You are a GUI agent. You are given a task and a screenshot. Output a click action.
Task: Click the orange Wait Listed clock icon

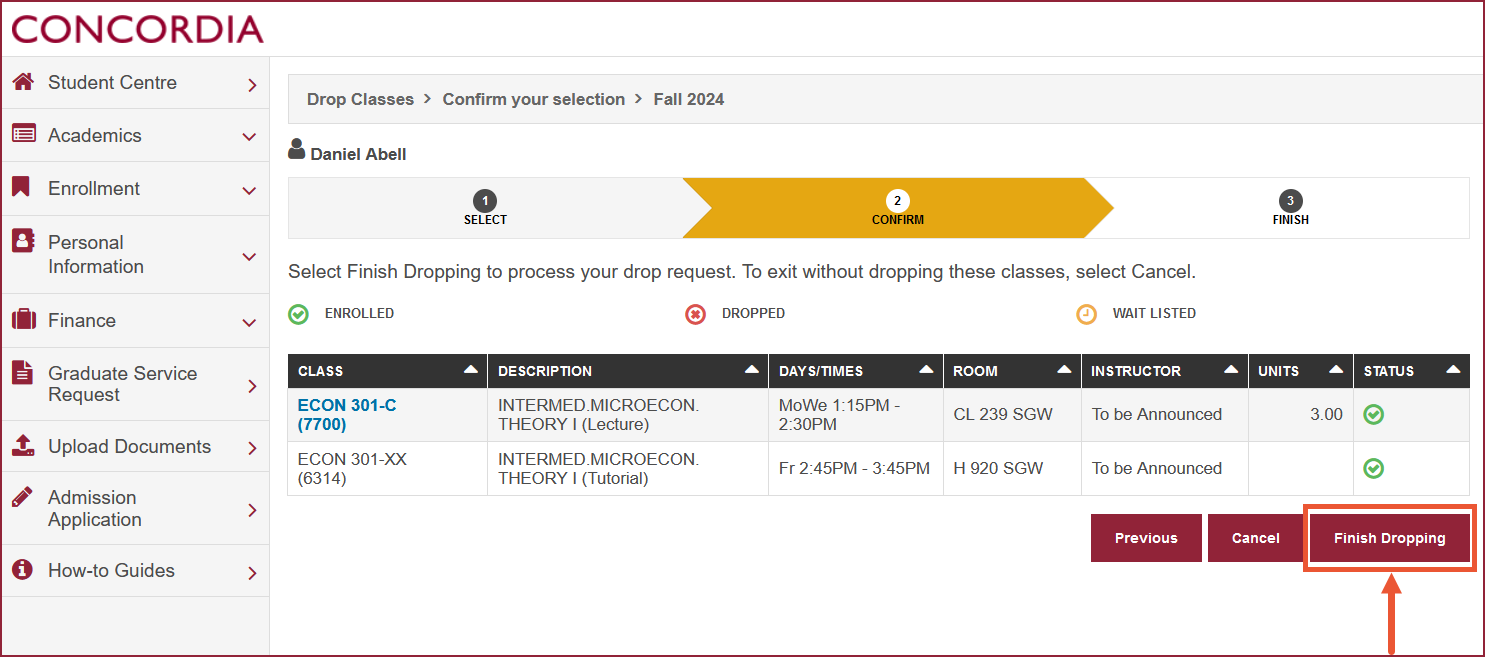[x=1086, y=315]
